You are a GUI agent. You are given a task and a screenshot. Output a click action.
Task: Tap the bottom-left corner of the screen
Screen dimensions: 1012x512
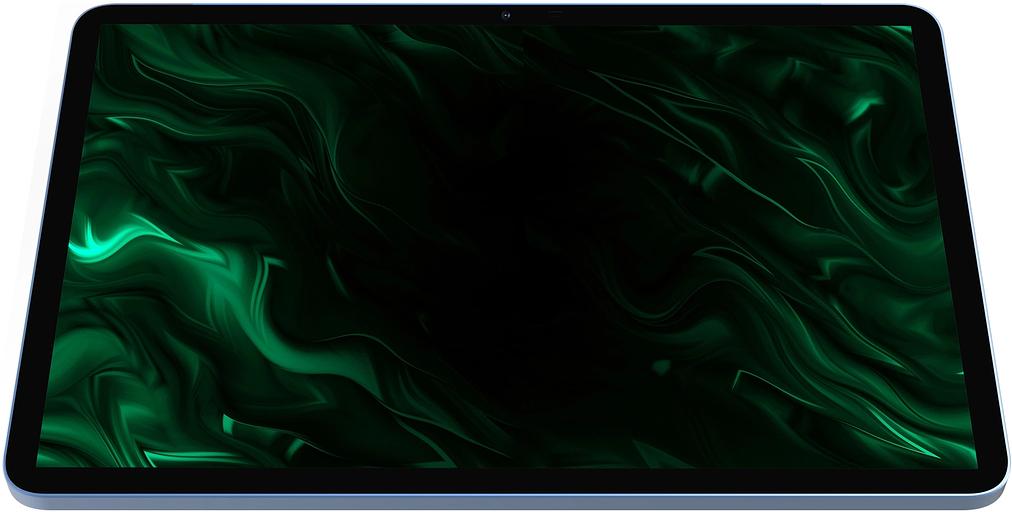(42, 463)
